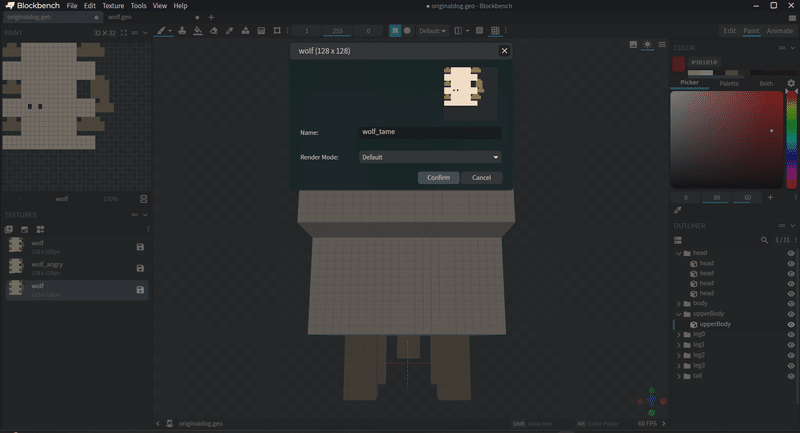Click the rainbow hue slider
This screenshot has height=433, width=800.
[791, 140]
